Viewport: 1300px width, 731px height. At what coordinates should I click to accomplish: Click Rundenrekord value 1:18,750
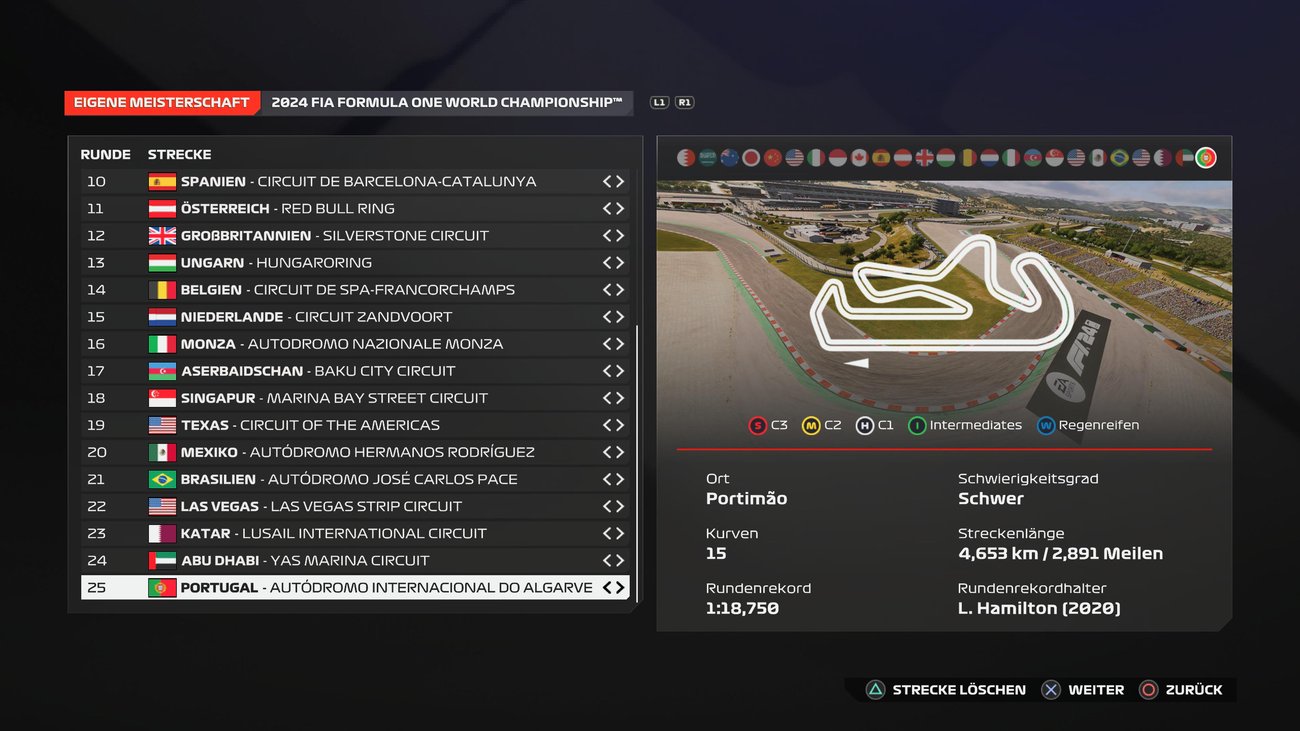coord(742,608)
